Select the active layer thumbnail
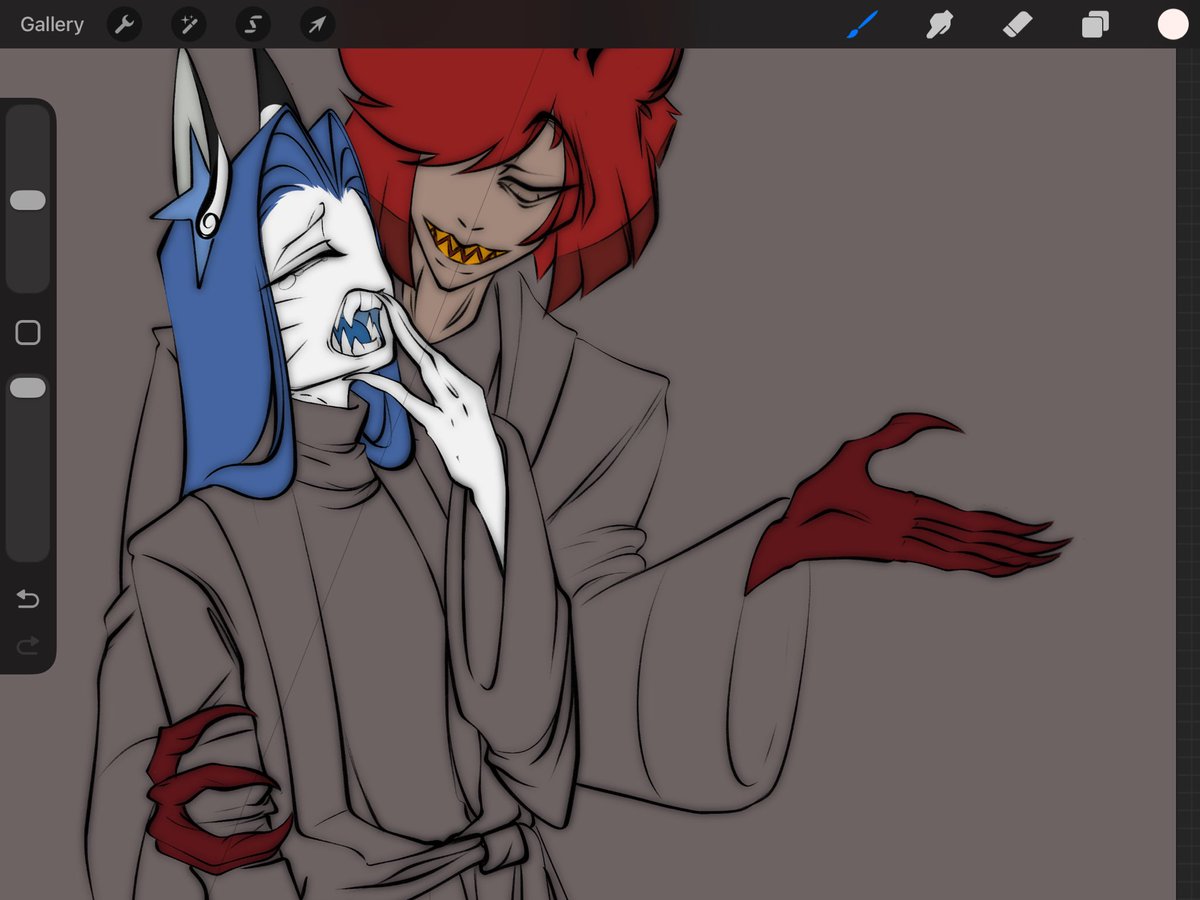Screen dimensions: 1200x900 pos(1094,24)
